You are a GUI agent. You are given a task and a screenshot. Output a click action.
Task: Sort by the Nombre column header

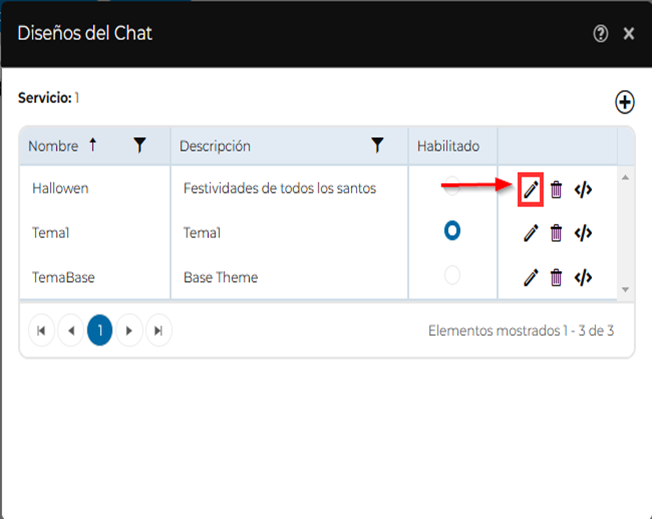pos(53,146)
